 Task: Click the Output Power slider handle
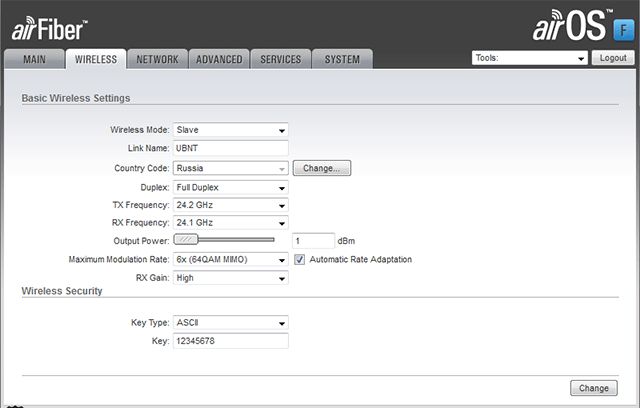point(186,240)
